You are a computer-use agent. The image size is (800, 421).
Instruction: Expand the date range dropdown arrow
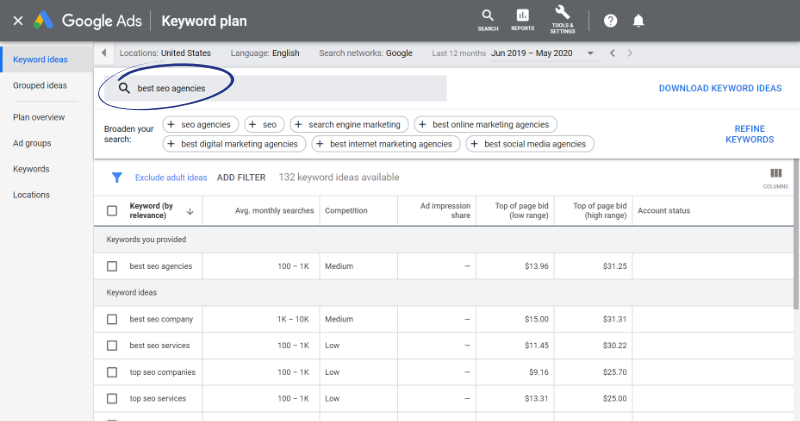[591, 53]
